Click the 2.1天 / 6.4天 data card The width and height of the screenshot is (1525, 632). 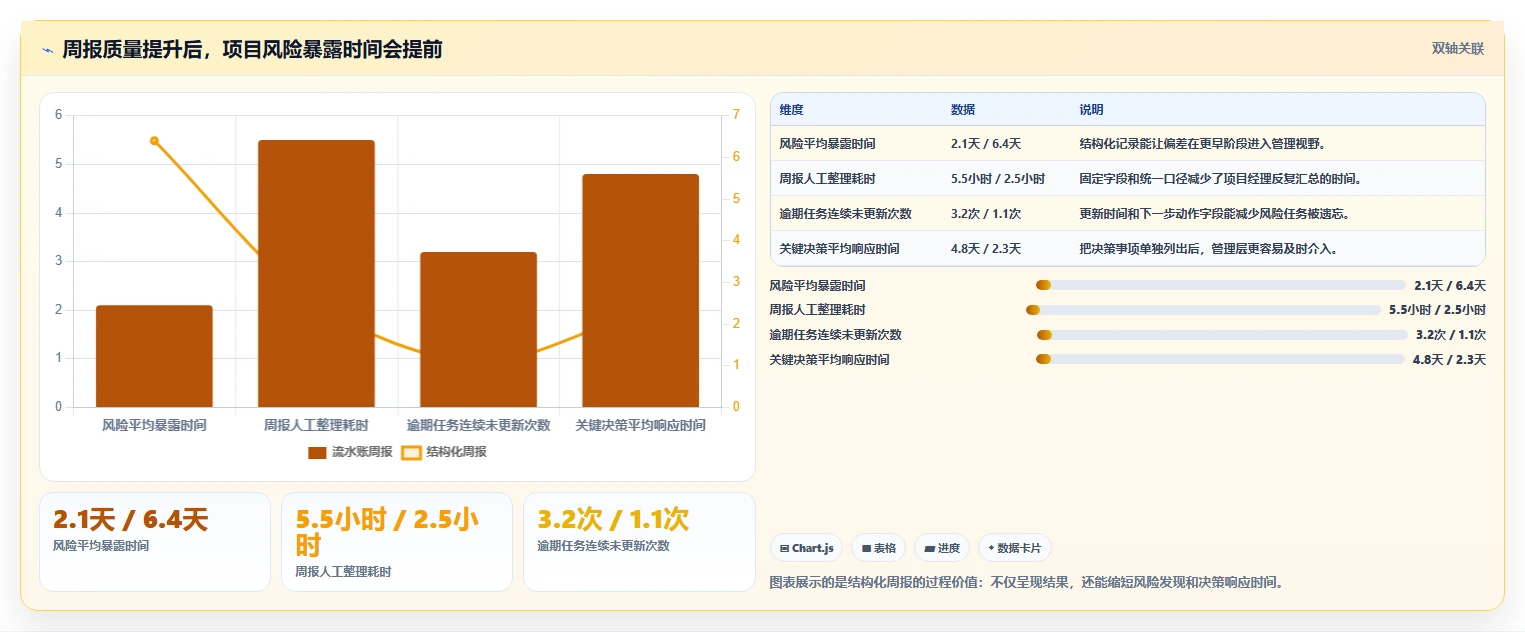pyautogui.click(x=155, y=542)
